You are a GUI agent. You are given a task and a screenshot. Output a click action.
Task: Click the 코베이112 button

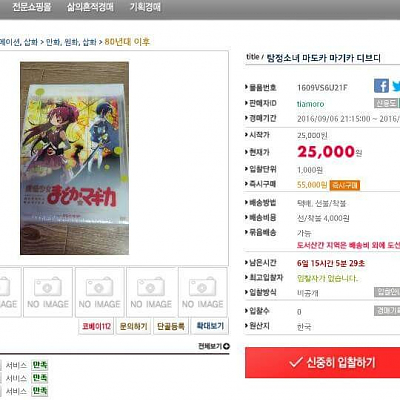[96, 326]
